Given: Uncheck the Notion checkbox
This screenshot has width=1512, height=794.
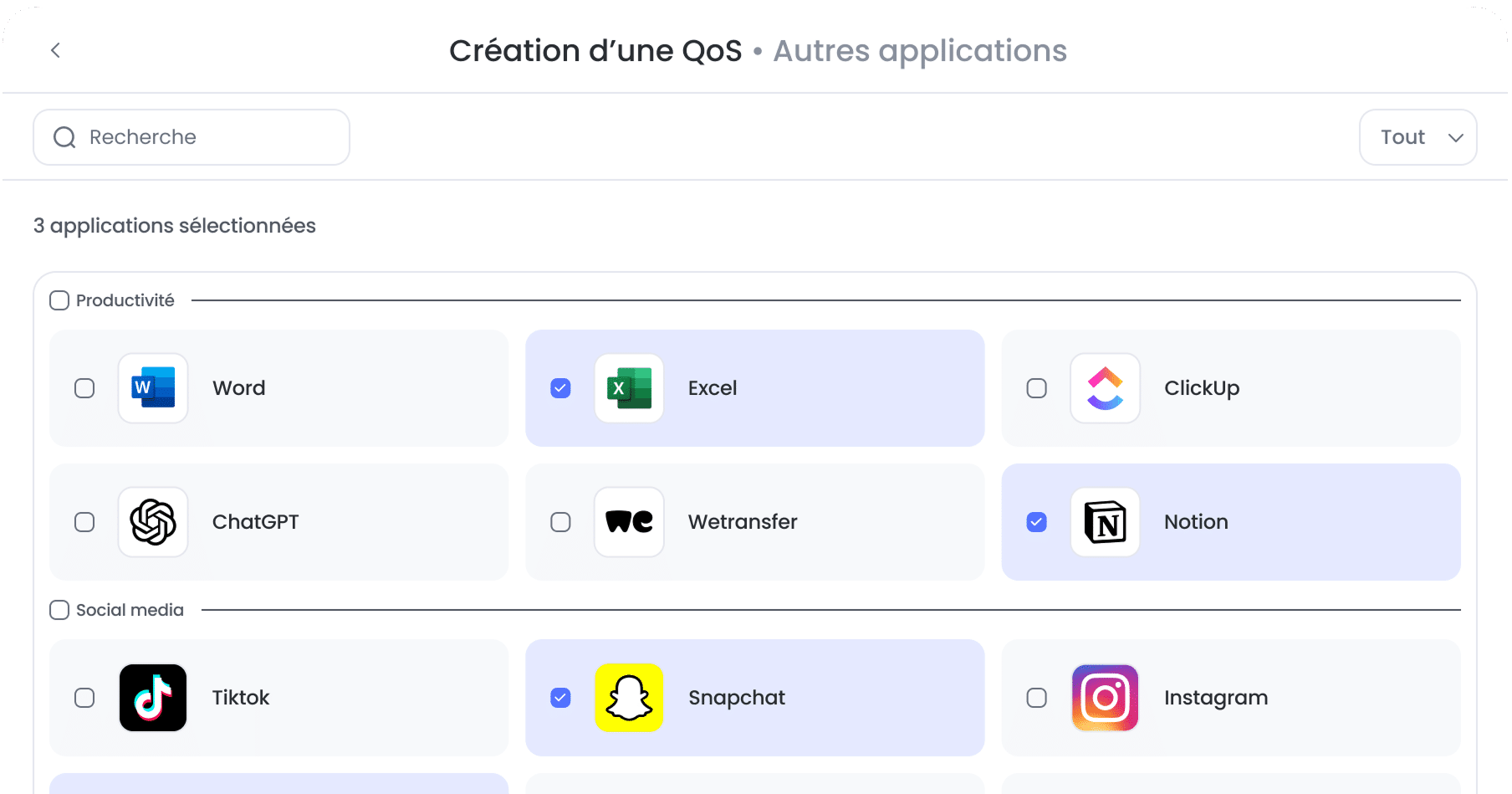Looking at the screenshot, I should [x=1036, y=522].
